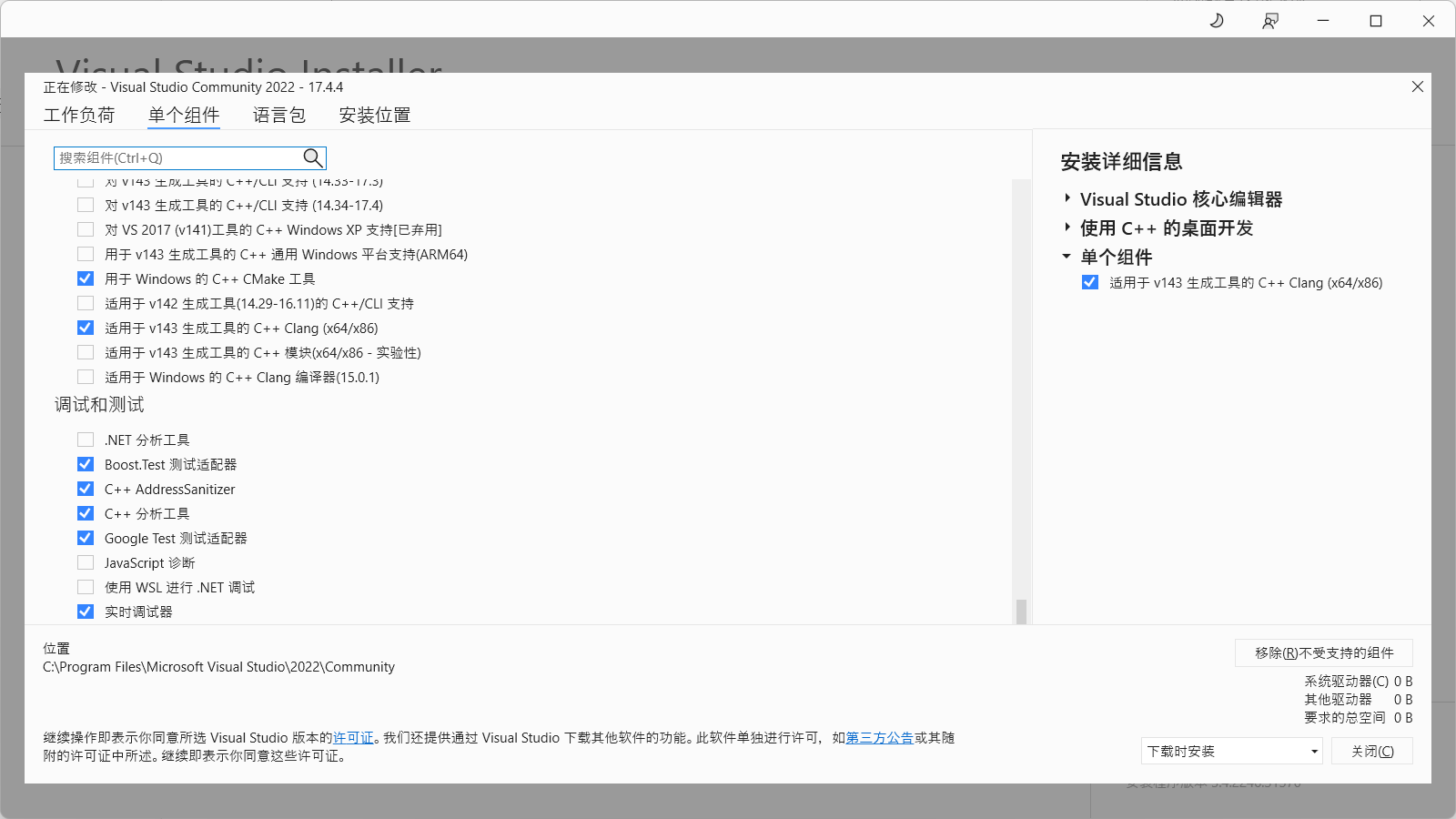Uncheck Google Test 测试适配器

tap(86, 538)
